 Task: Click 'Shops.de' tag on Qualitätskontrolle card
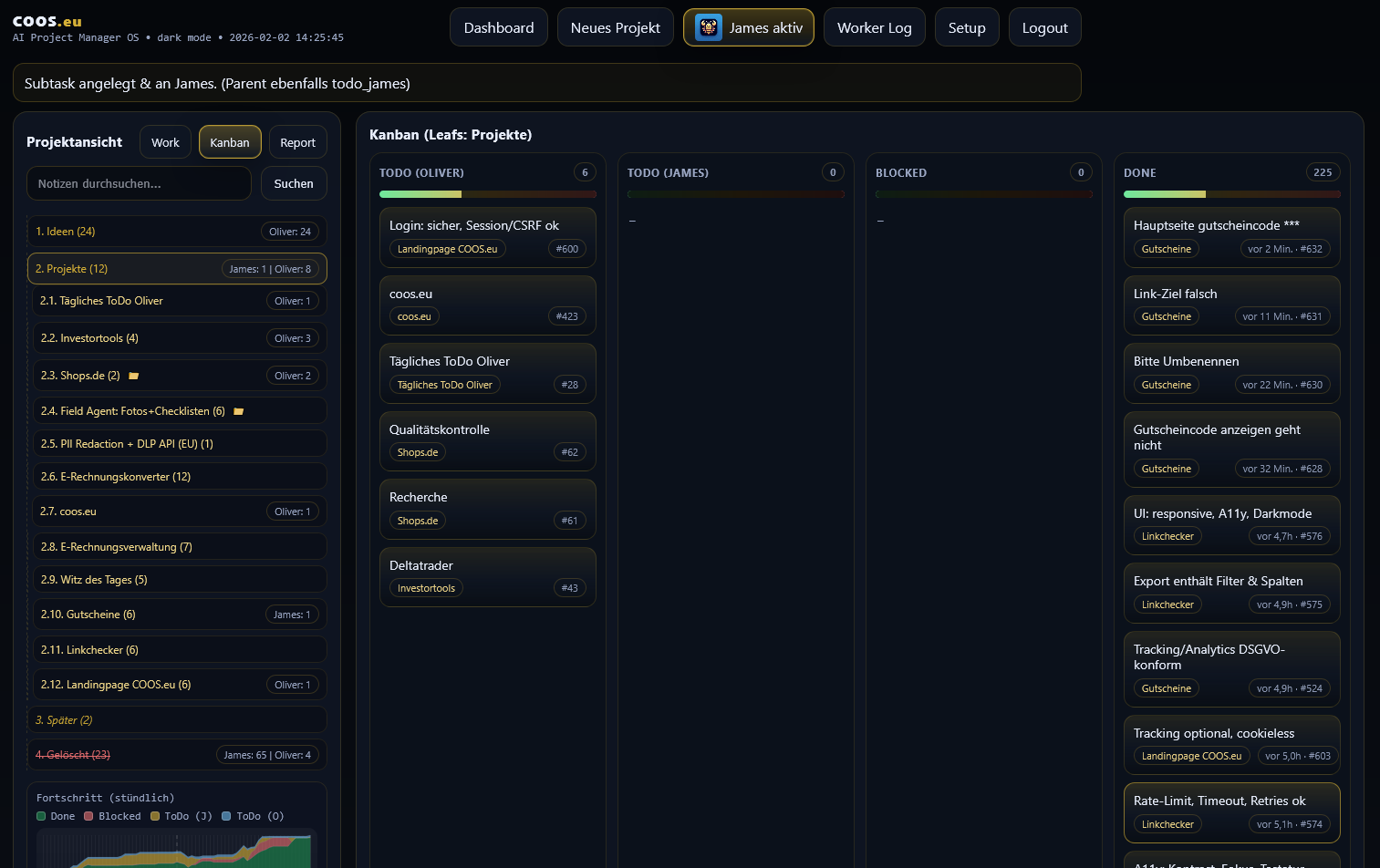(417, 451)
